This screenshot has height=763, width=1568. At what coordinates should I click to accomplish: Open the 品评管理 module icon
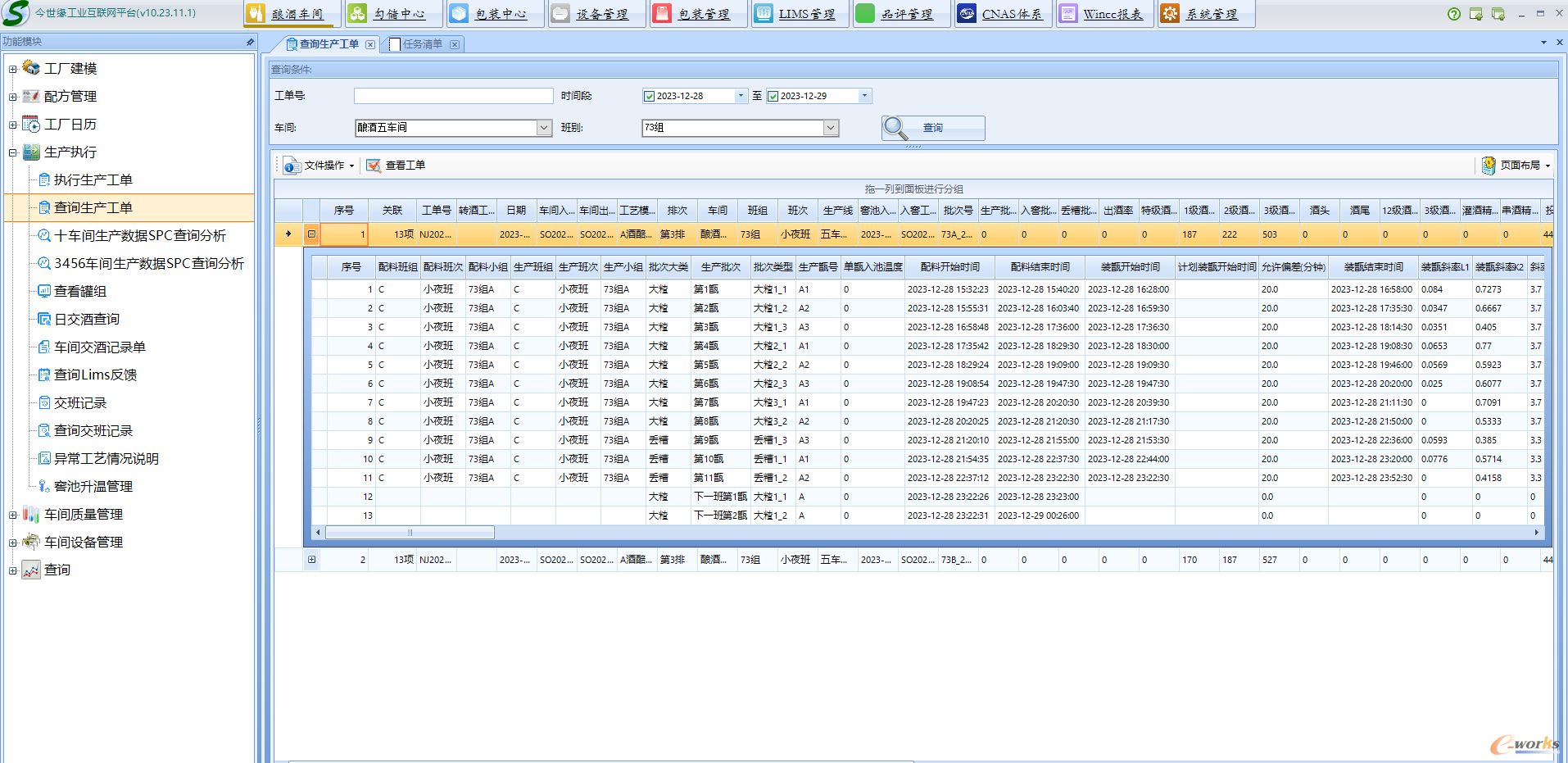865,14
